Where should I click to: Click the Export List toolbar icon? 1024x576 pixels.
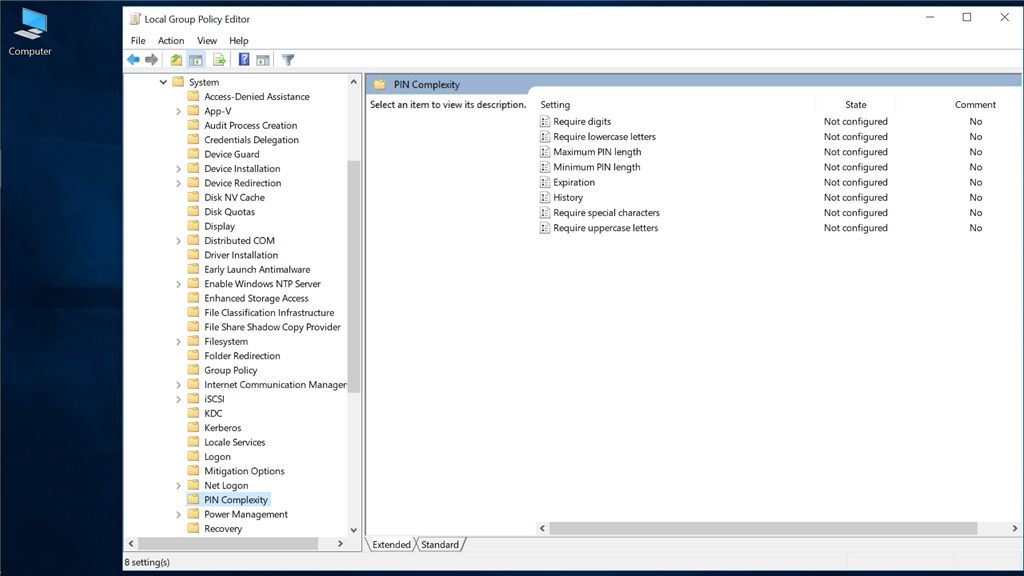pyautogui.click(x=219, y=60)
